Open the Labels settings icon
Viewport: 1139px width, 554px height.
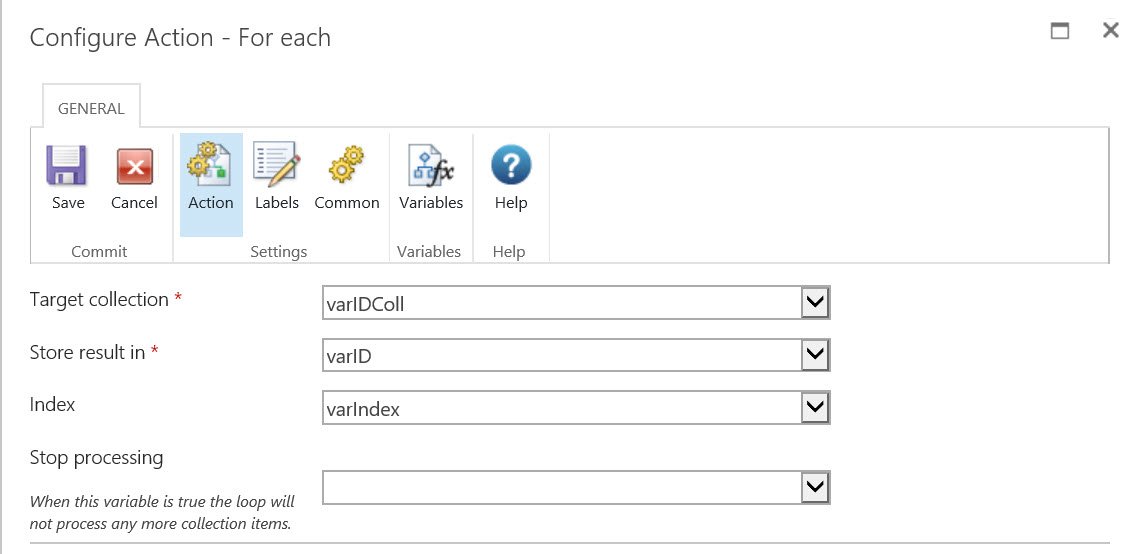coord(277,166)
